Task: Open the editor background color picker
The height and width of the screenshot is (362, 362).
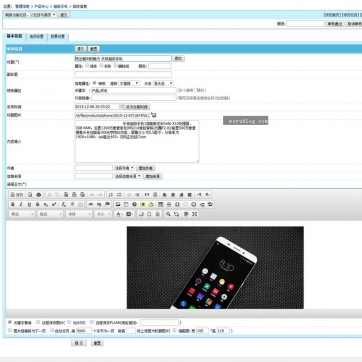Action: [129, 214]
